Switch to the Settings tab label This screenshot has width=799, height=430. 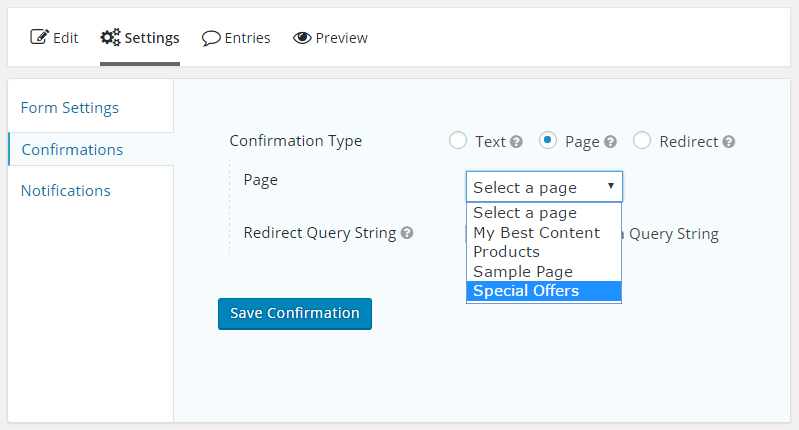pos(152,38)
